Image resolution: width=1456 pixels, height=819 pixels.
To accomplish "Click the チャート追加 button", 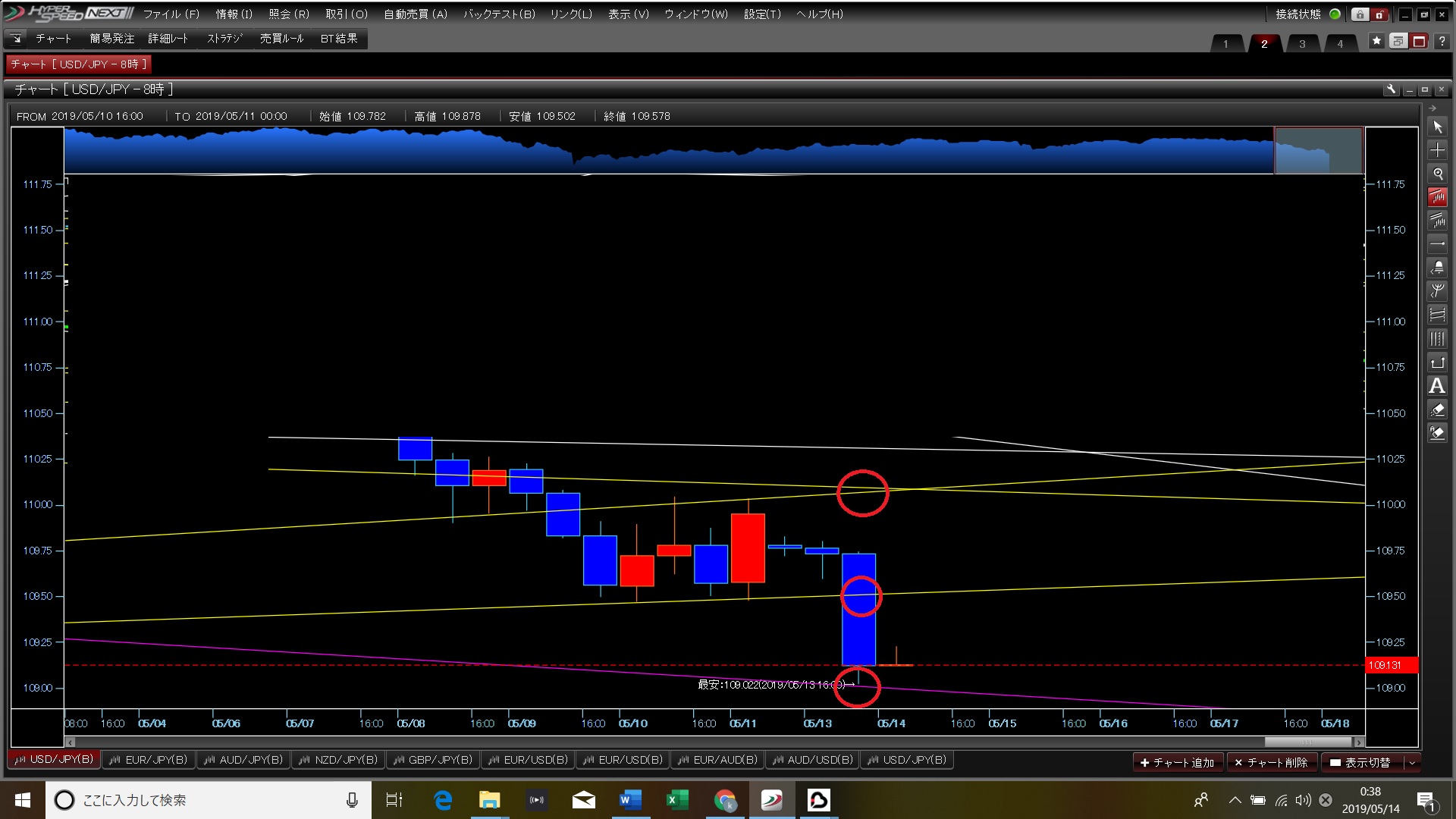I will pos(1177,763).
